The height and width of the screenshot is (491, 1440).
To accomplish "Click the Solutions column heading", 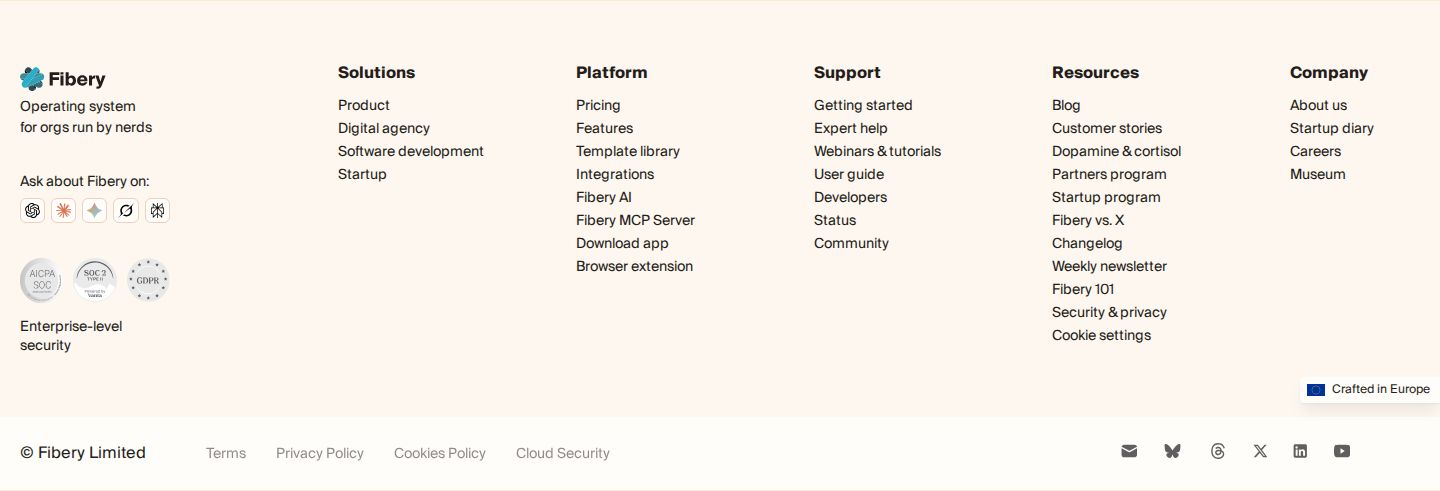I will pos(376,72).
